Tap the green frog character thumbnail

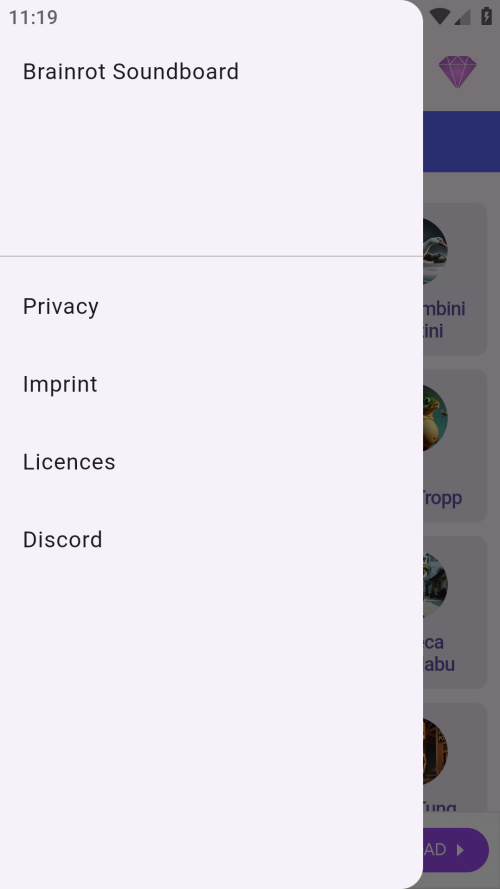pos(435,418)
